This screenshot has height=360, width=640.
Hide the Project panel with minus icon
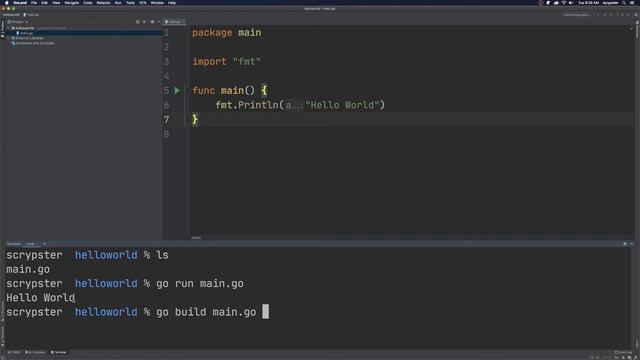158,22
